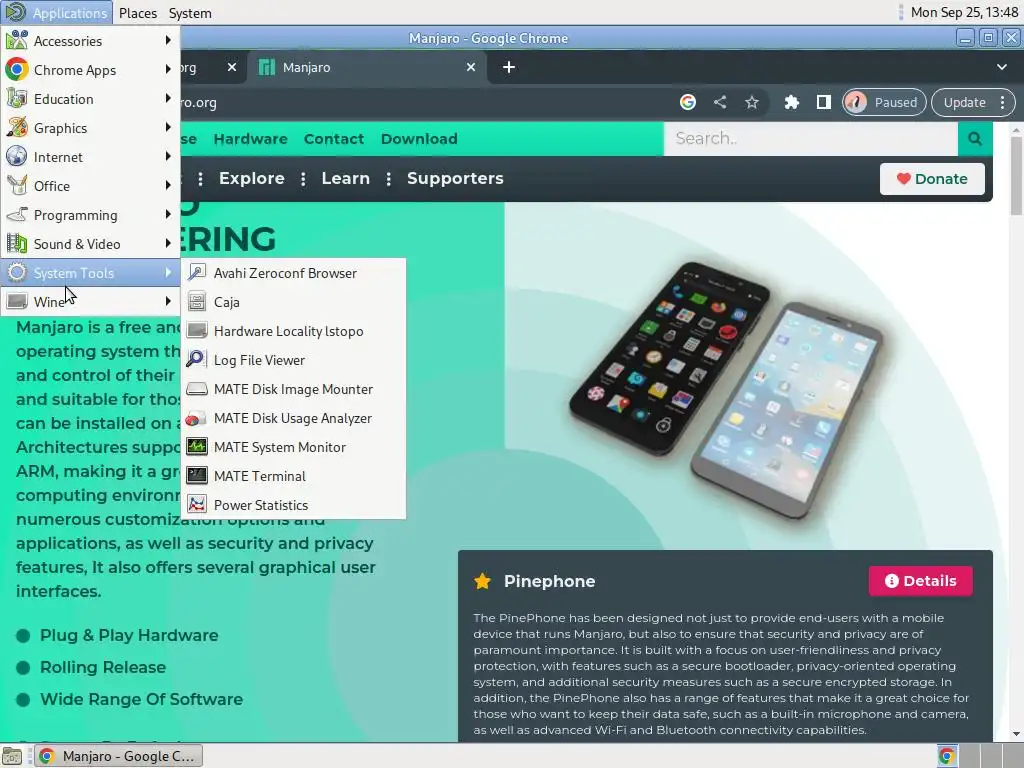Open Hardware Locality lstopo icon

pos(197,330)
